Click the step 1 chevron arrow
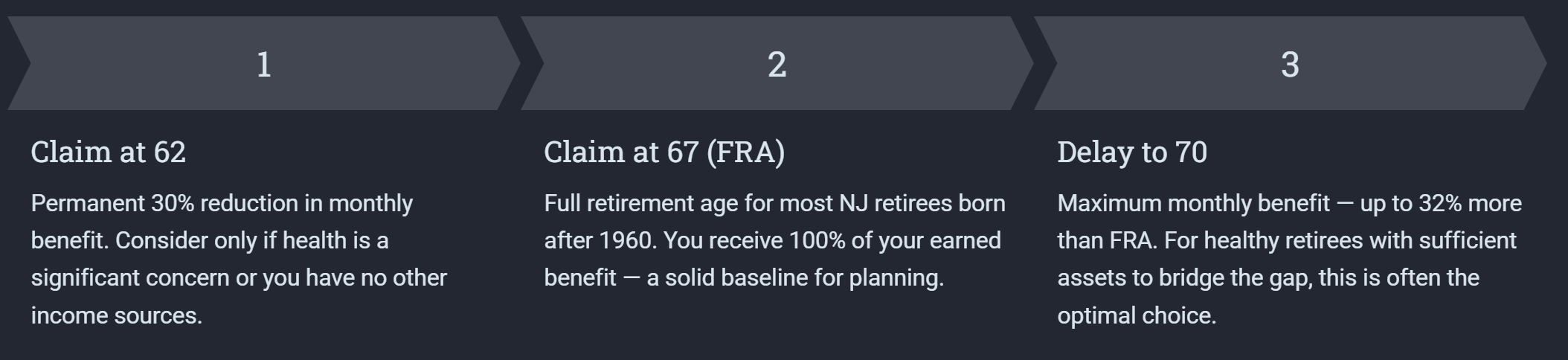This screenshot has height=360, width=1568. (263, 64)
